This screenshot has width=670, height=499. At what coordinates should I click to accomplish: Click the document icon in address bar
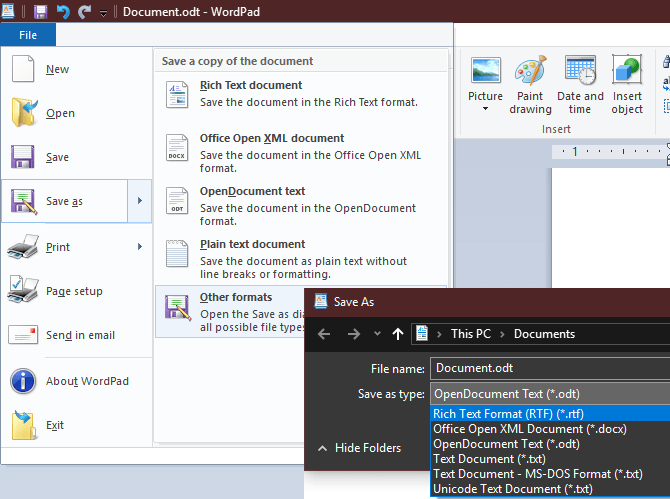422,333
